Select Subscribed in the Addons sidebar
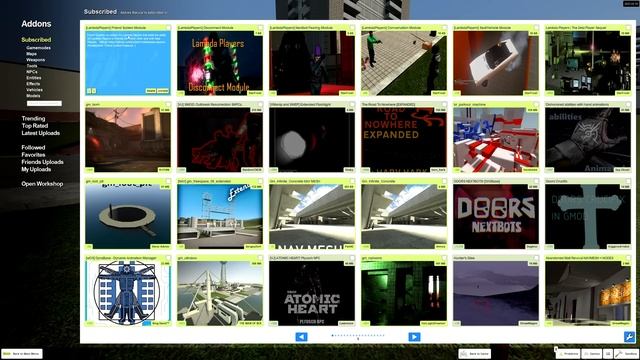Screen dimensions: 640x360 (x=36, y=40)
